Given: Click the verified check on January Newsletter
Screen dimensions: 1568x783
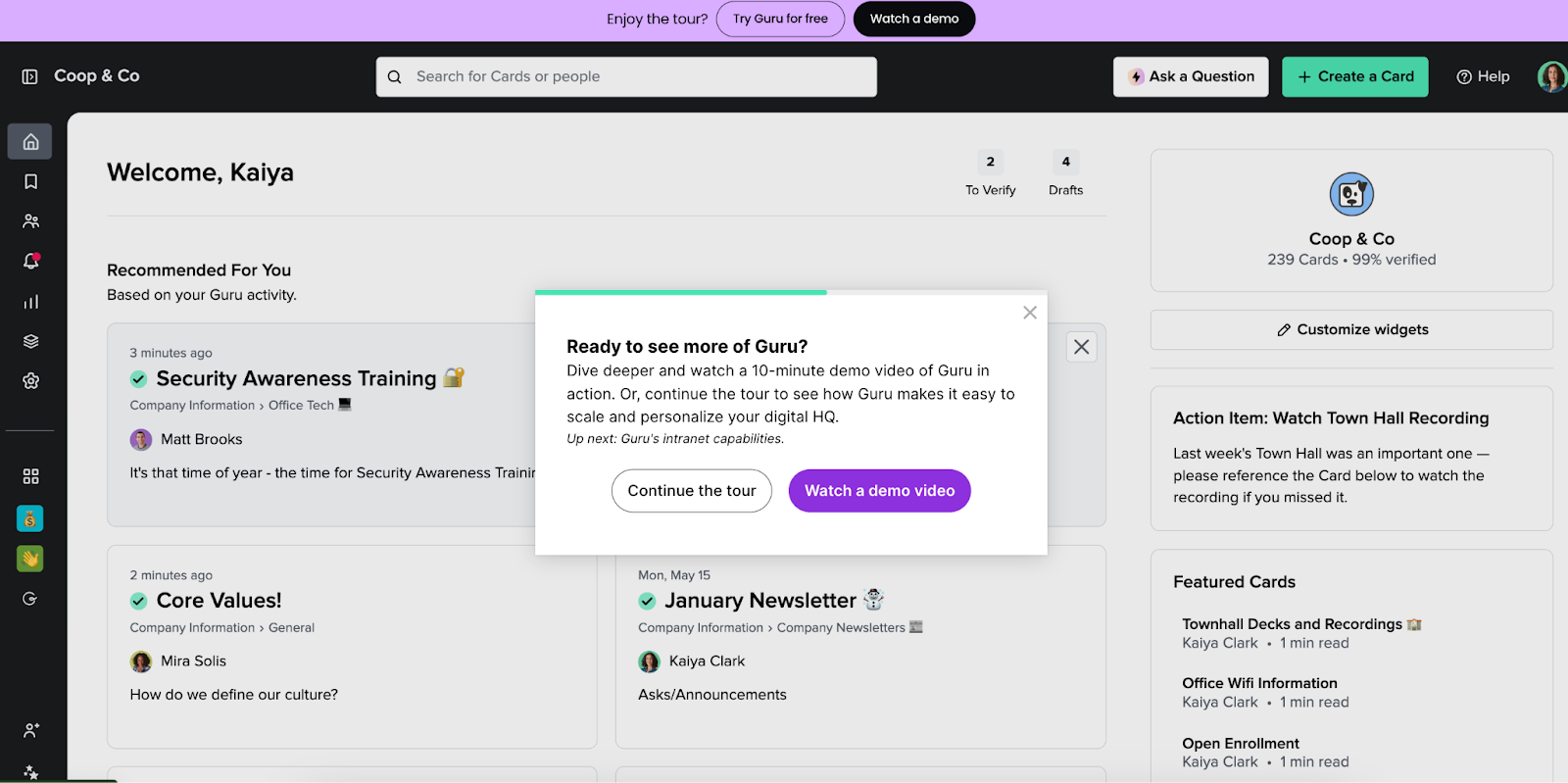Looking at the screenshot, I should click(x=647, y=601).
